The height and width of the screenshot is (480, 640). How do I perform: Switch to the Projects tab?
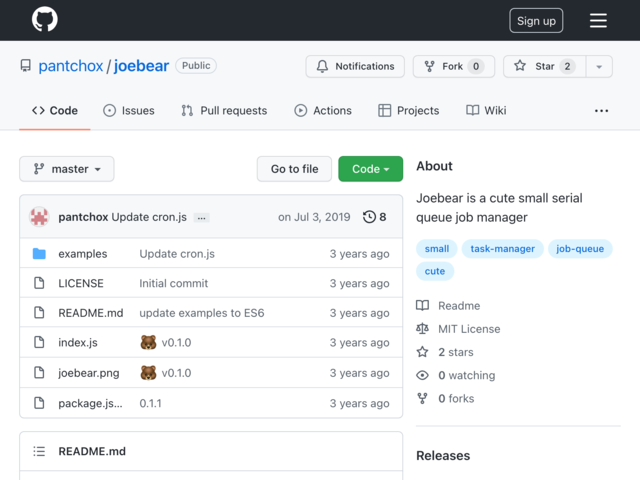tap(409, 111)
